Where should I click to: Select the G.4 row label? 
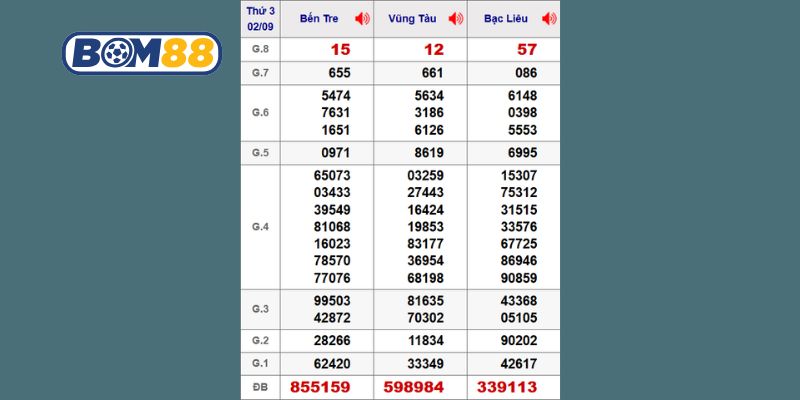260,227
